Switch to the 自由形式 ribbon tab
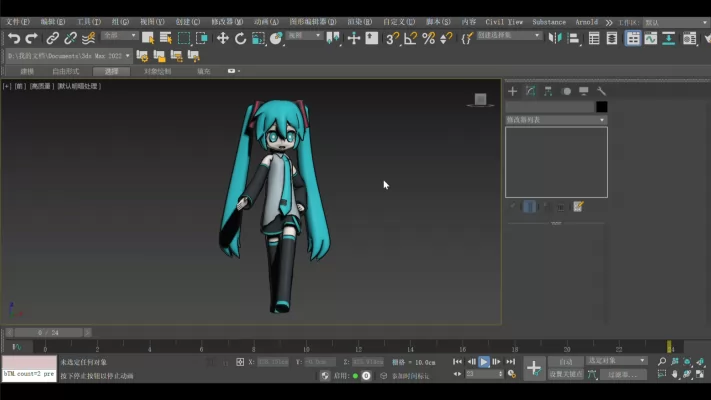This screenshot has height=400, width=711. (x=66, y=71)
